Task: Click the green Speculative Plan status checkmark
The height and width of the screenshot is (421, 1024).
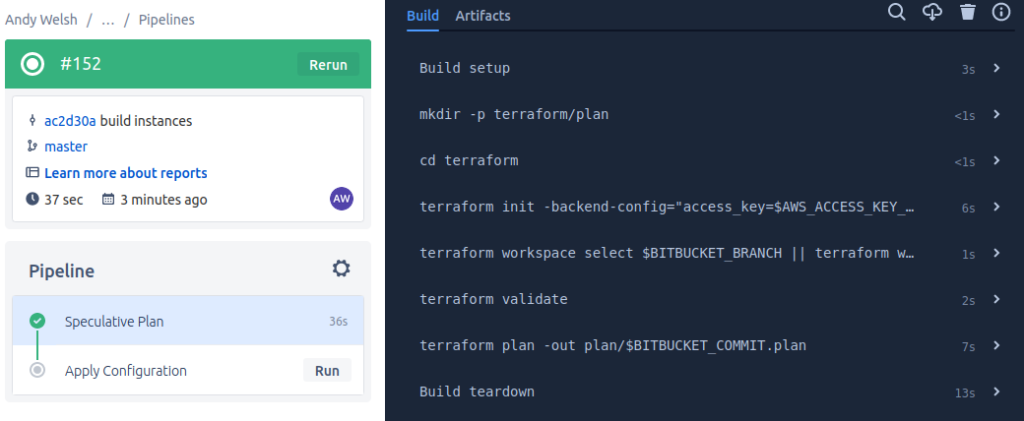Action: pos(38,320)
